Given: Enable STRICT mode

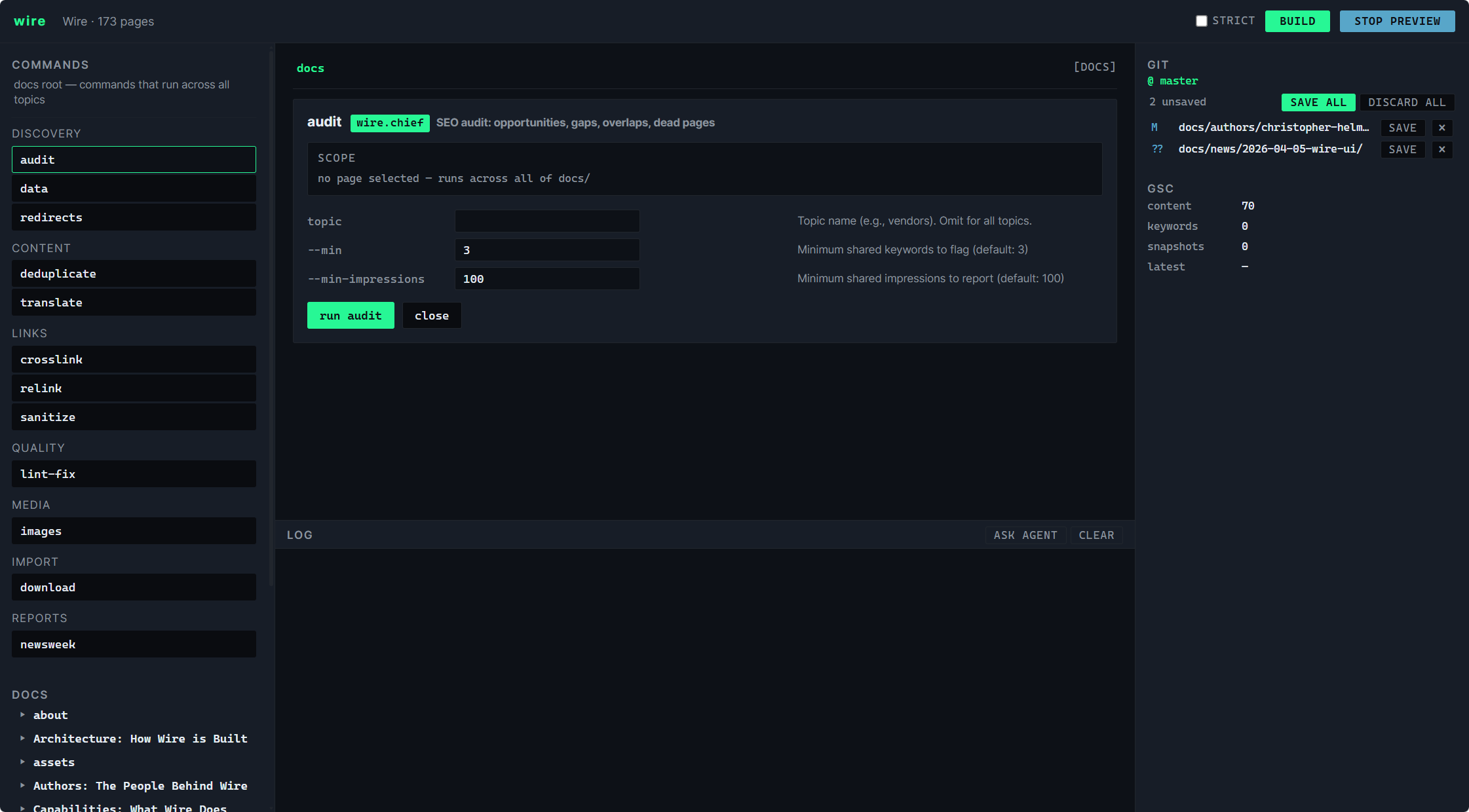Looking at the screenshot, I should [x=1202, y=20].
